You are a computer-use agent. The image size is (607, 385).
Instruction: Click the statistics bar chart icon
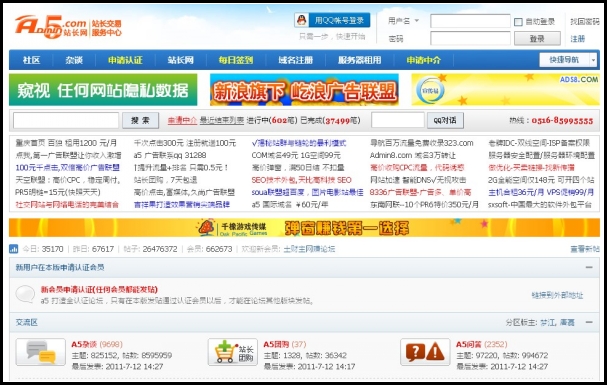(14, 249)
